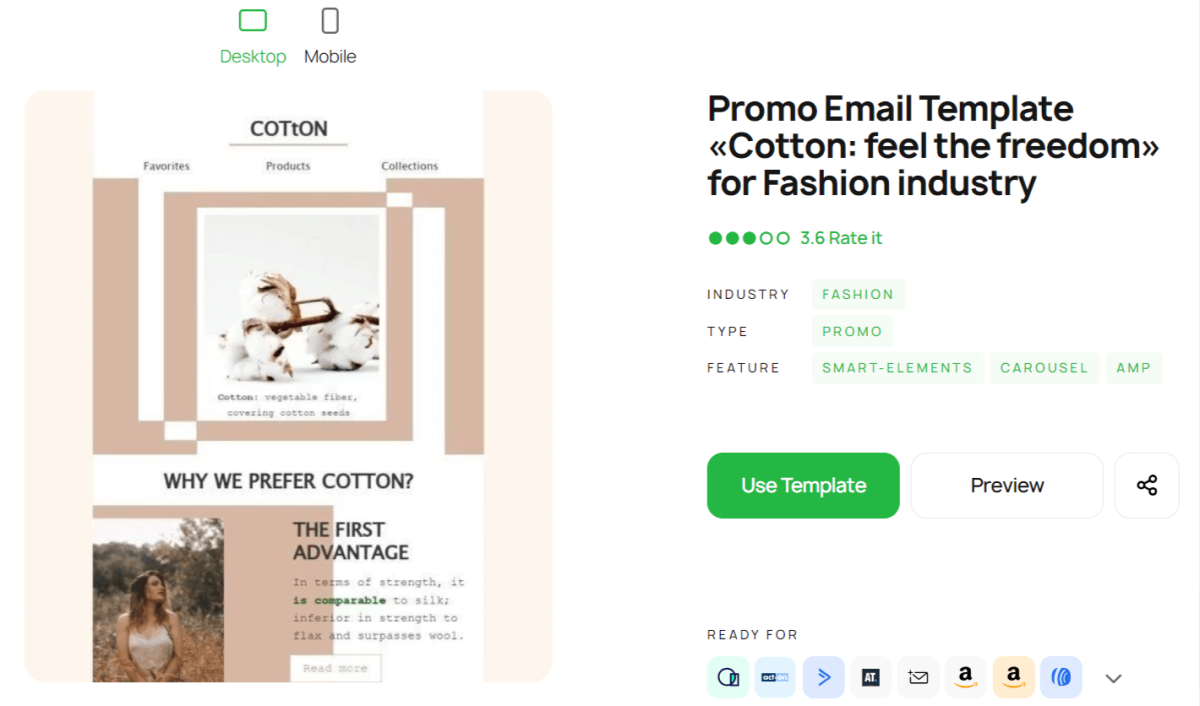Click the ActiveCampaign integration icon
Image resolution: width=1200 pixels, height=706 pixels.
coord(824,677)
